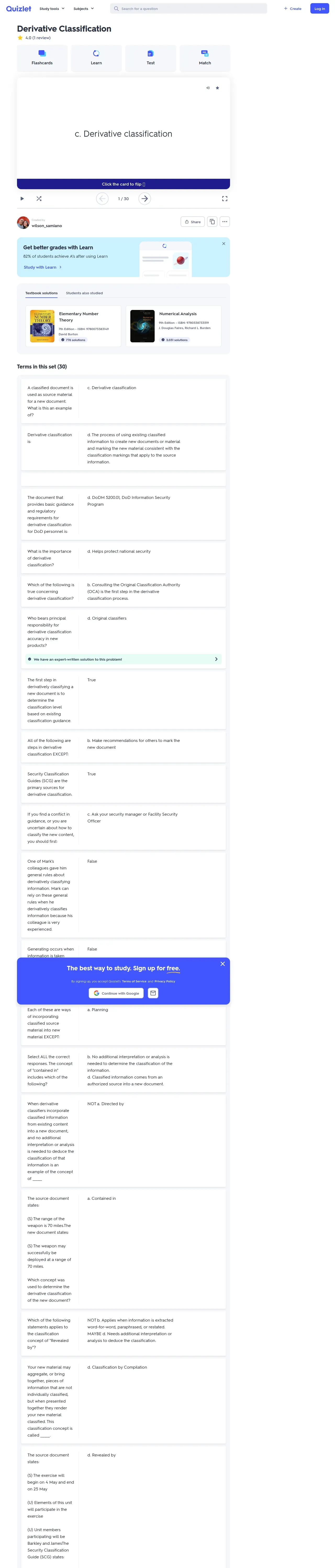Play the flashcard audio speaker icon
The image size is (336, 1568).
(x=208, y=88)
